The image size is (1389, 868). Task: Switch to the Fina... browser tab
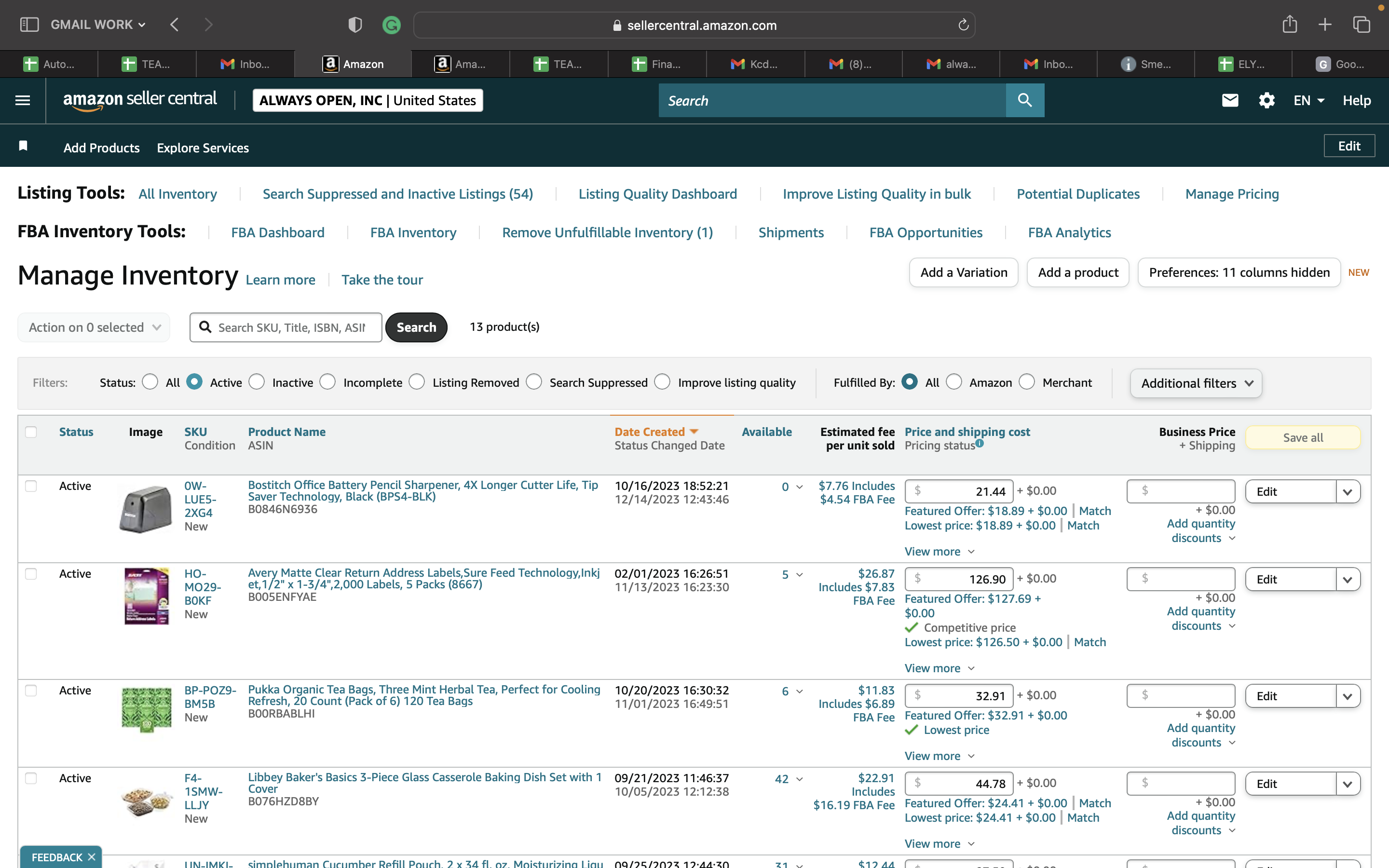[x=656, y=64]
